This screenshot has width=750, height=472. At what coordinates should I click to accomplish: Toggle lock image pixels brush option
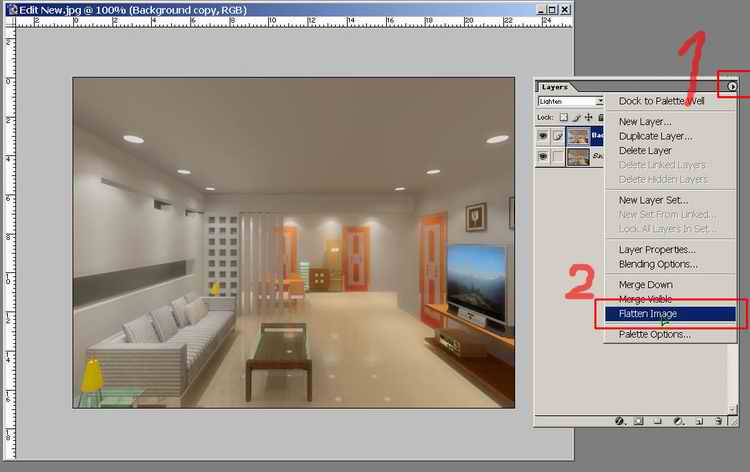[576, 117]
